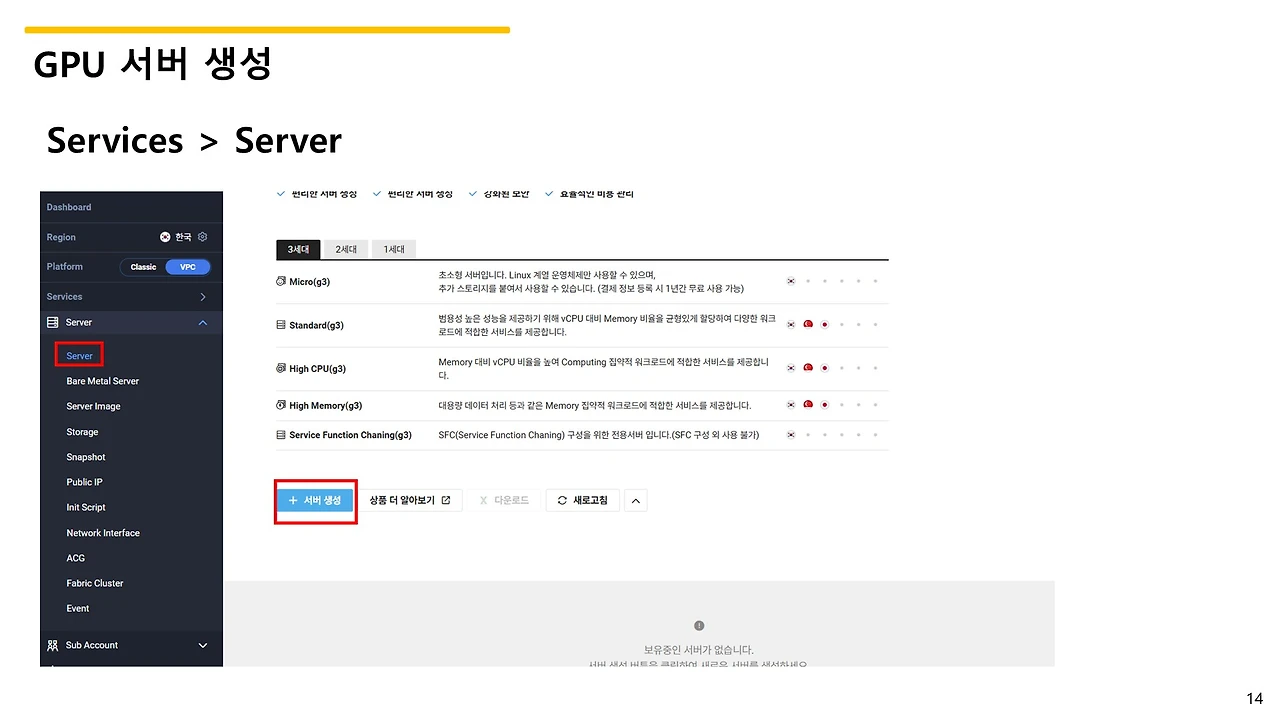Click the Micro(g3) server type name
Viewport: 1280px width, 720px height.
(309, 282)
